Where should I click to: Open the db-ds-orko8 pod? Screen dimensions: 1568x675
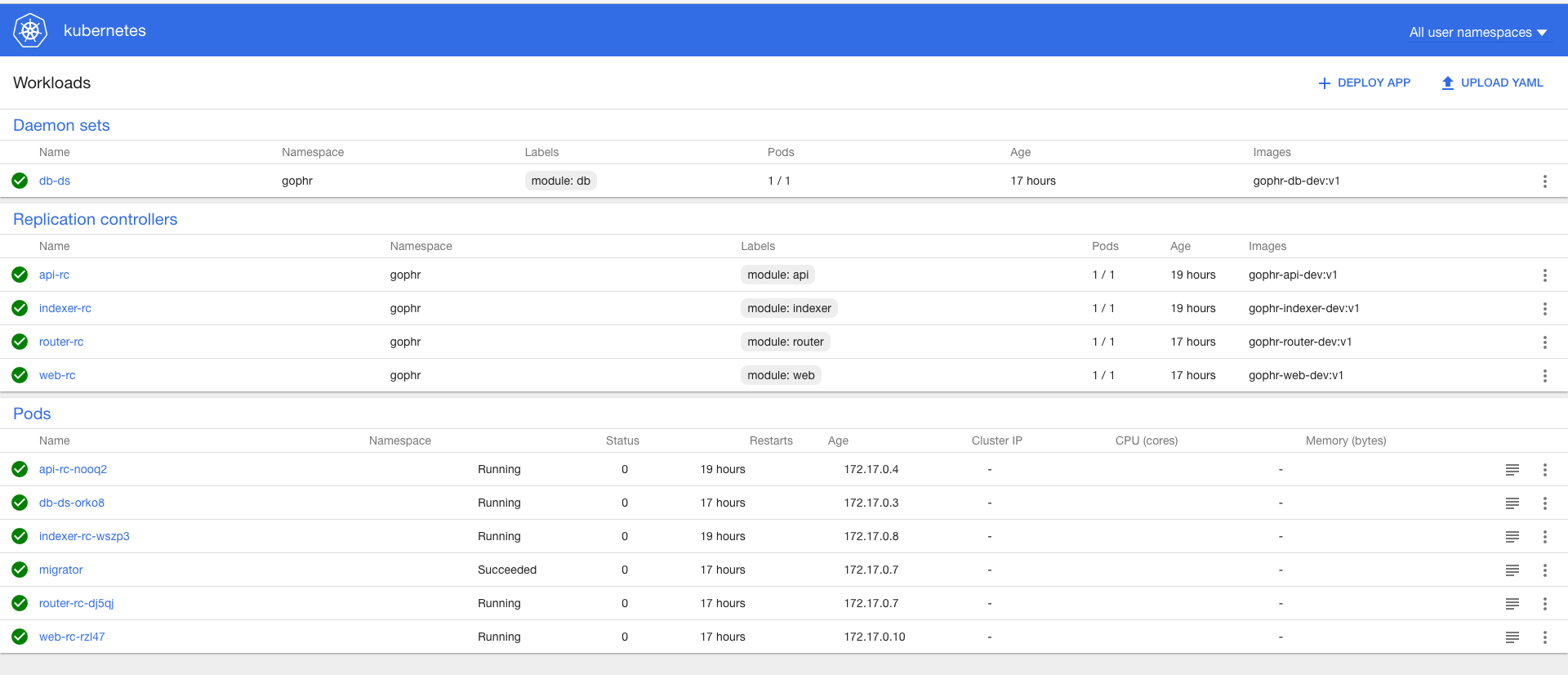pyautogui.click(x=72, y=503)
